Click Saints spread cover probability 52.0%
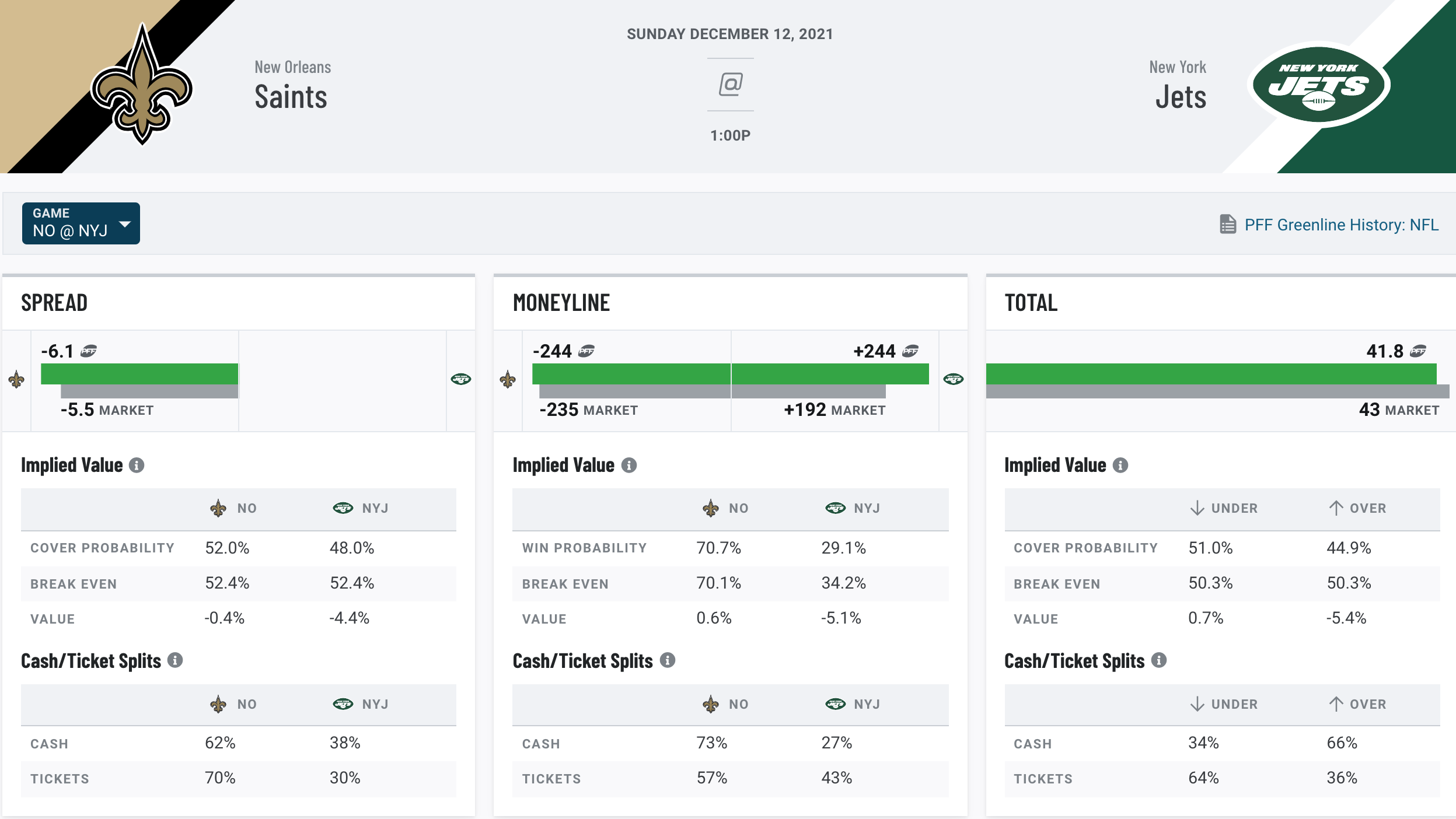 (227, 548)
